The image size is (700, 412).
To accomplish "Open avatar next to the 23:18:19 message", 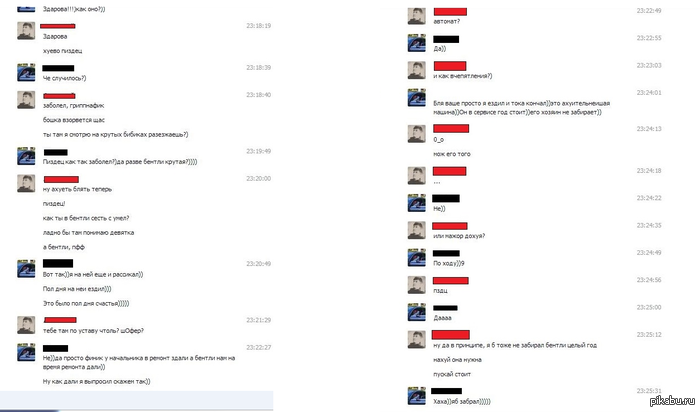I will tap(26, 31).
